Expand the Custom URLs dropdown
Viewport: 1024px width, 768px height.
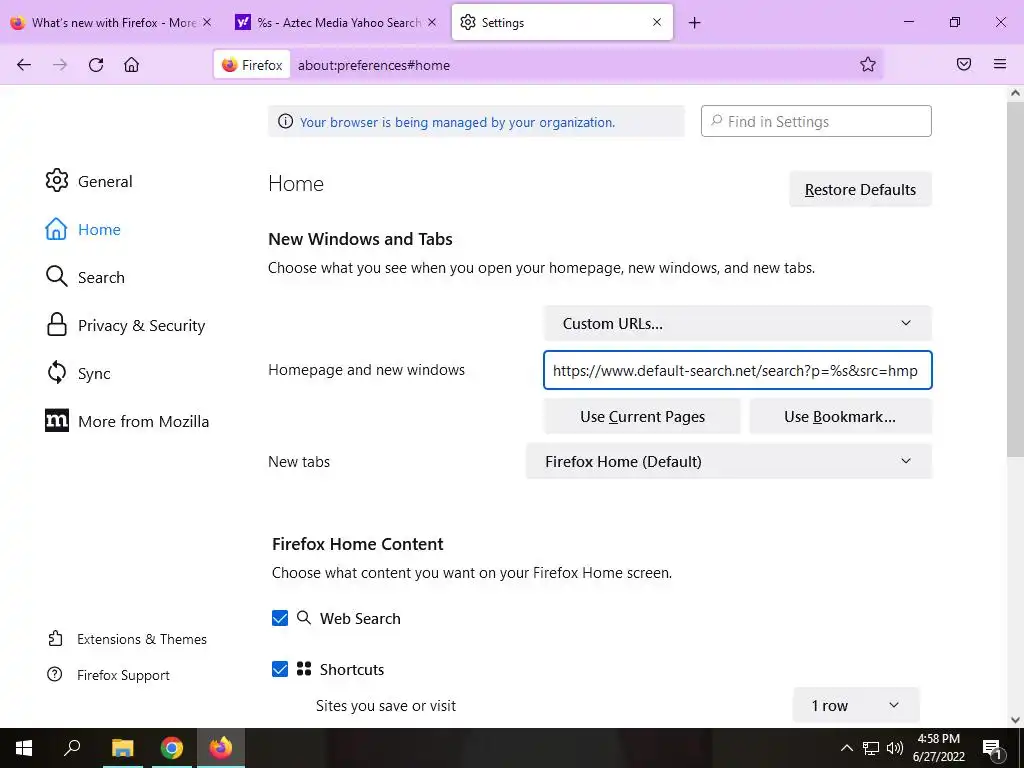(x=737, y=323)
